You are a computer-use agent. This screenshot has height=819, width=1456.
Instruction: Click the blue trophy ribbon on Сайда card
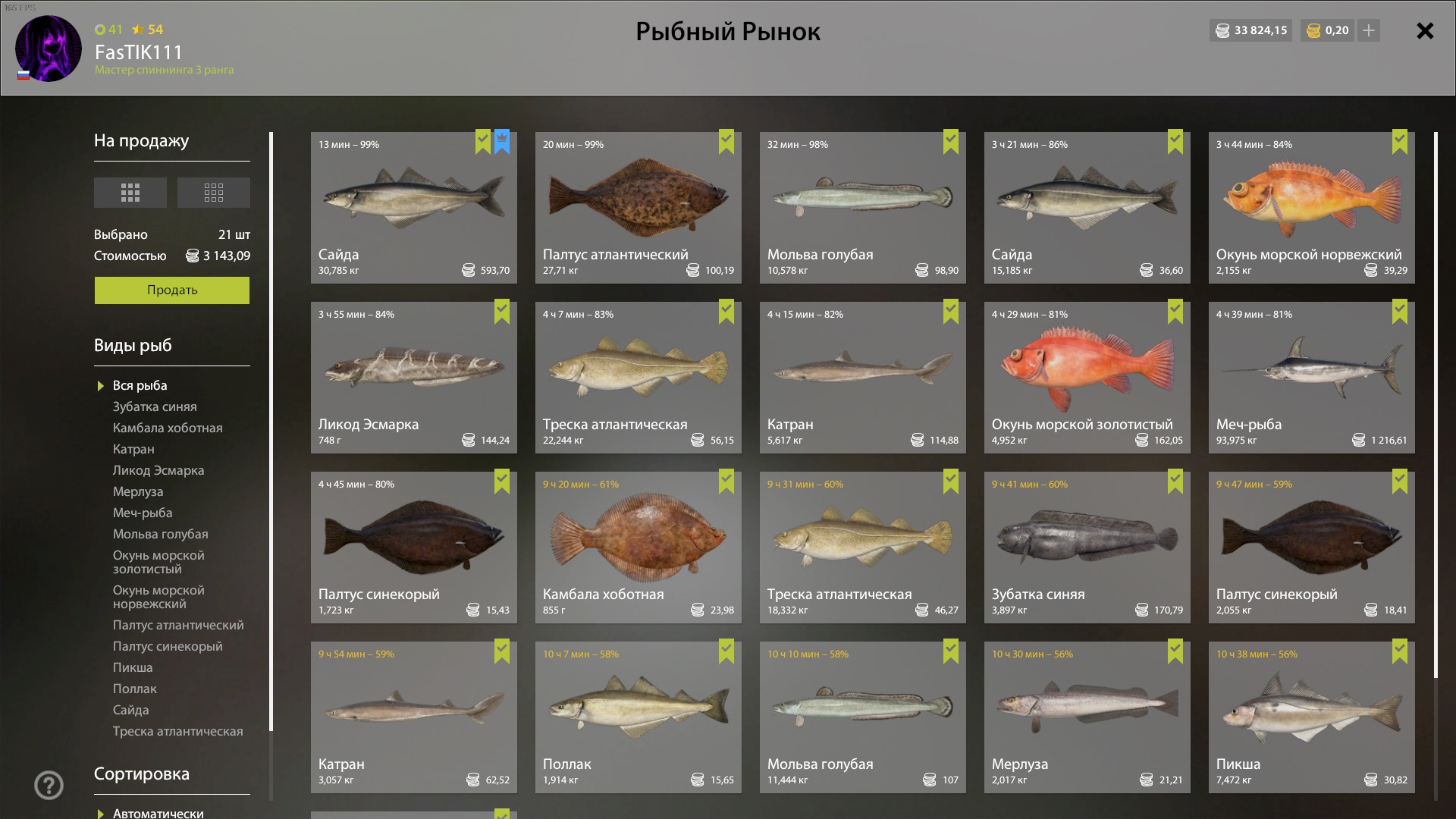pyautogui.click(x=502, y=142)
